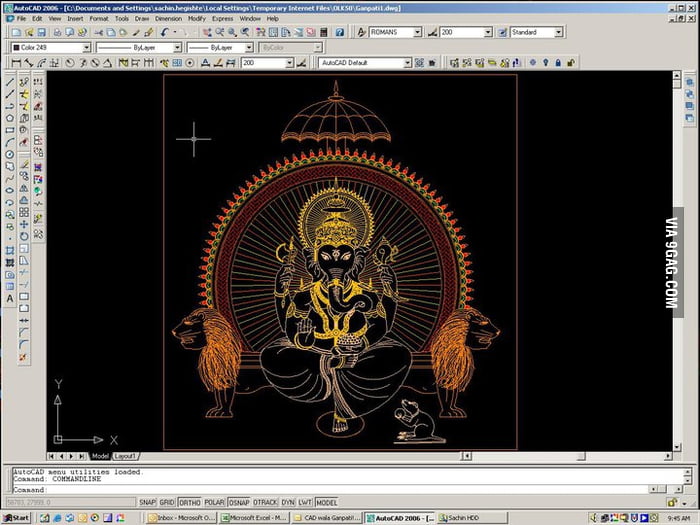Select the Fillet modify tool
Viewport: 700px width, 525px height.
pyautogui.click(x=24, y=345)
